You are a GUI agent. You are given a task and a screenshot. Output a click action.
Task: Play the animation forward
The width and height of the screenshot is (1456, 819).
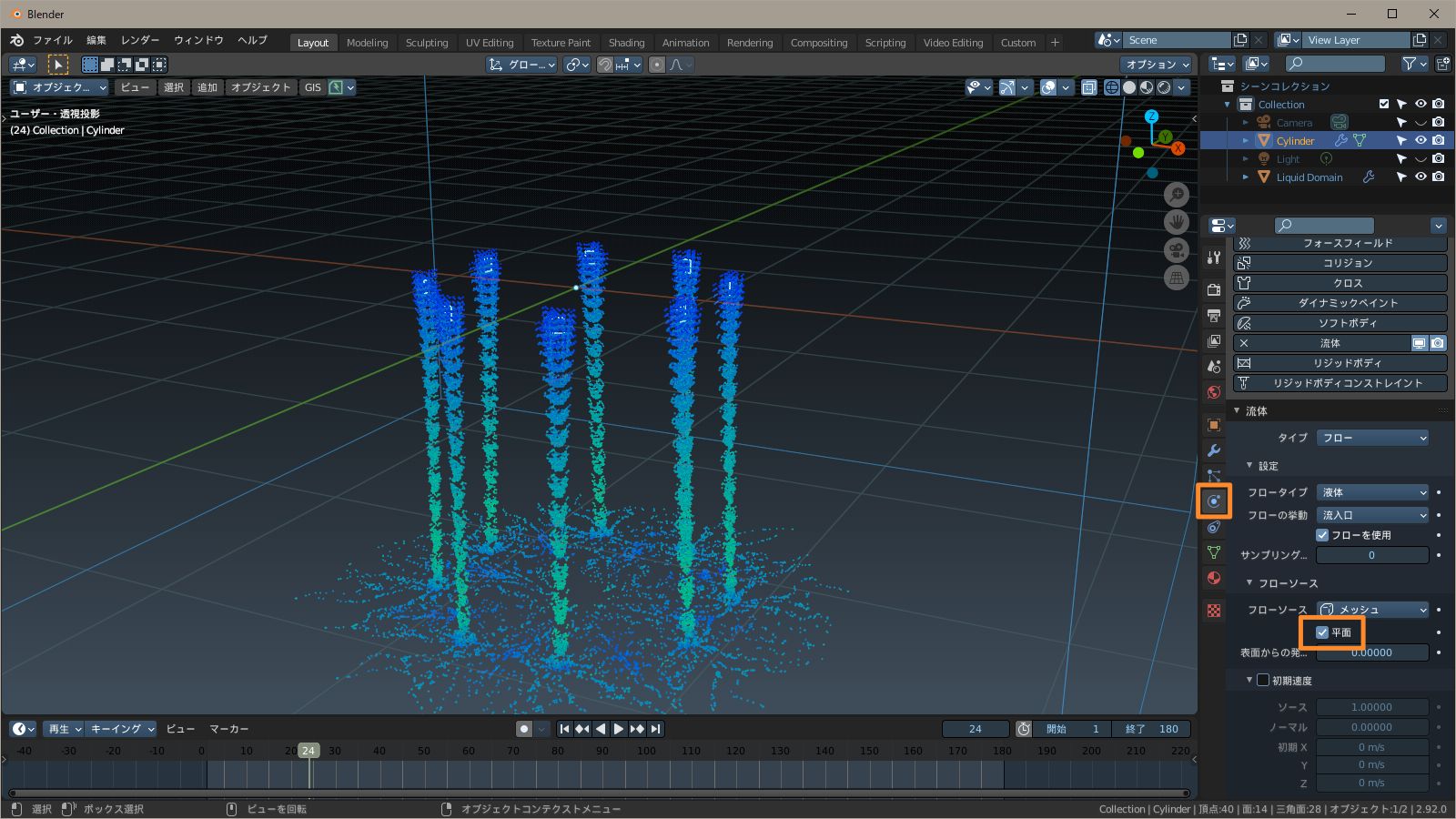[619, 729]
